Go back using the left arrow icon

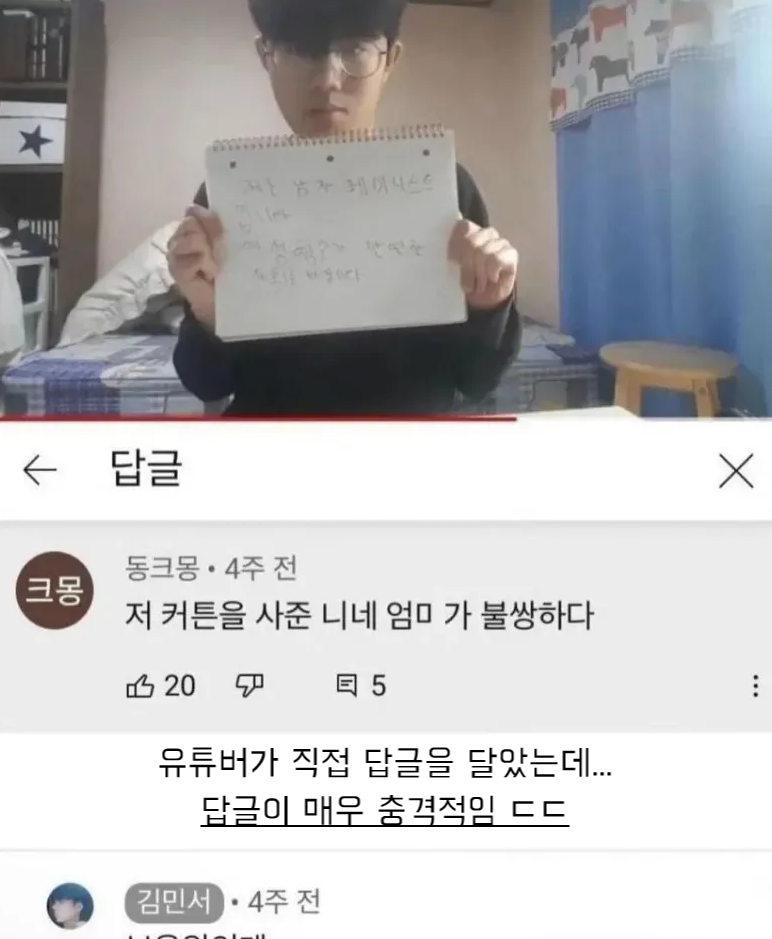tap(40, 470)
